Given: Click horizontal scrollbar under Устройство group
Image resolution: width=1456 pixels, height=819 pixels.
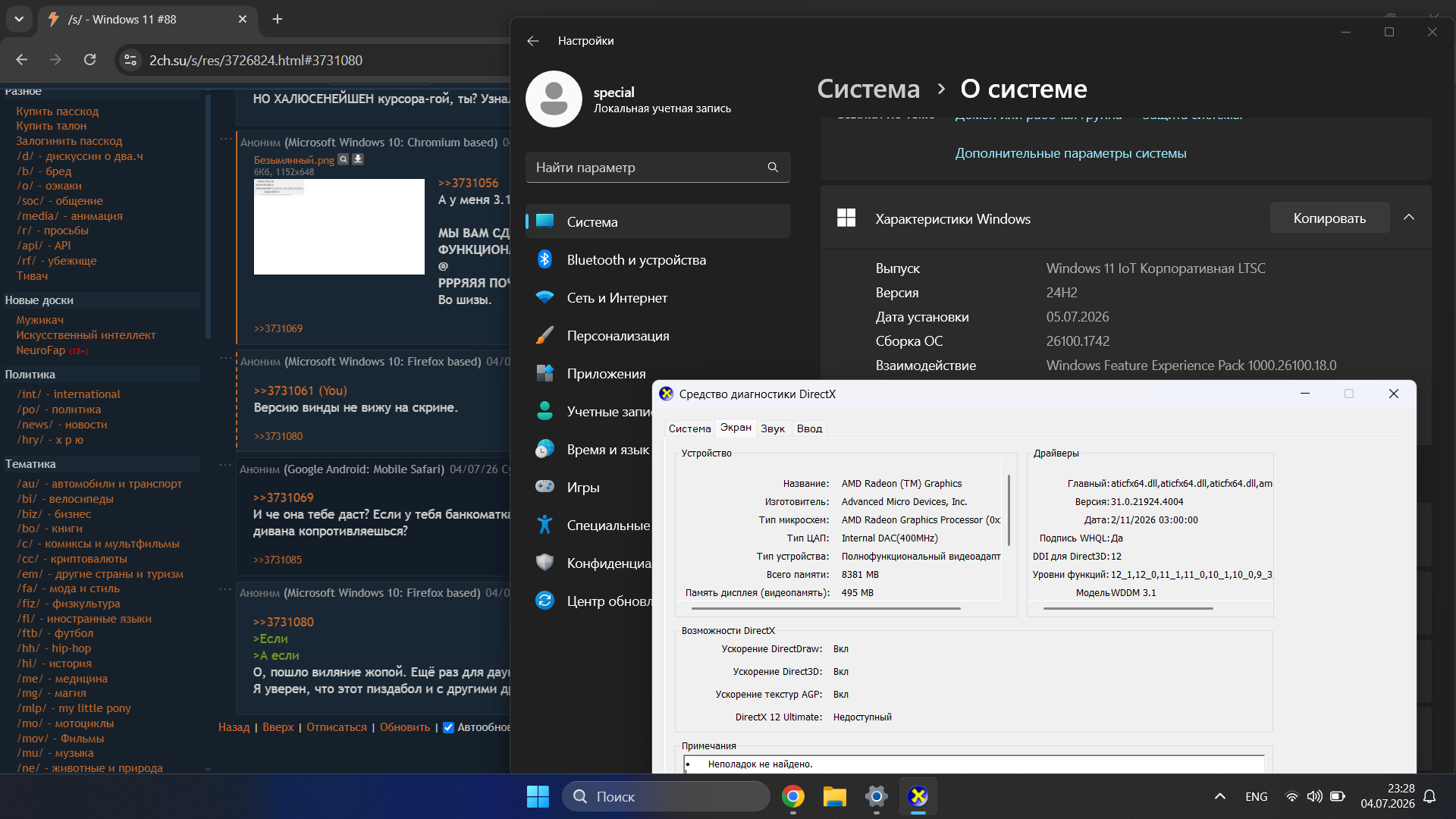Looking at the screenshot, I should 825,608.
